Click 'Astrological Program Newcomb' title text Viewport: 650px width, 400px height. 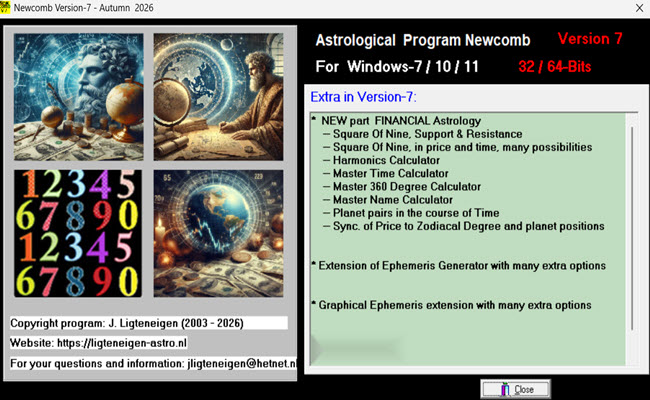click(423, 40)
